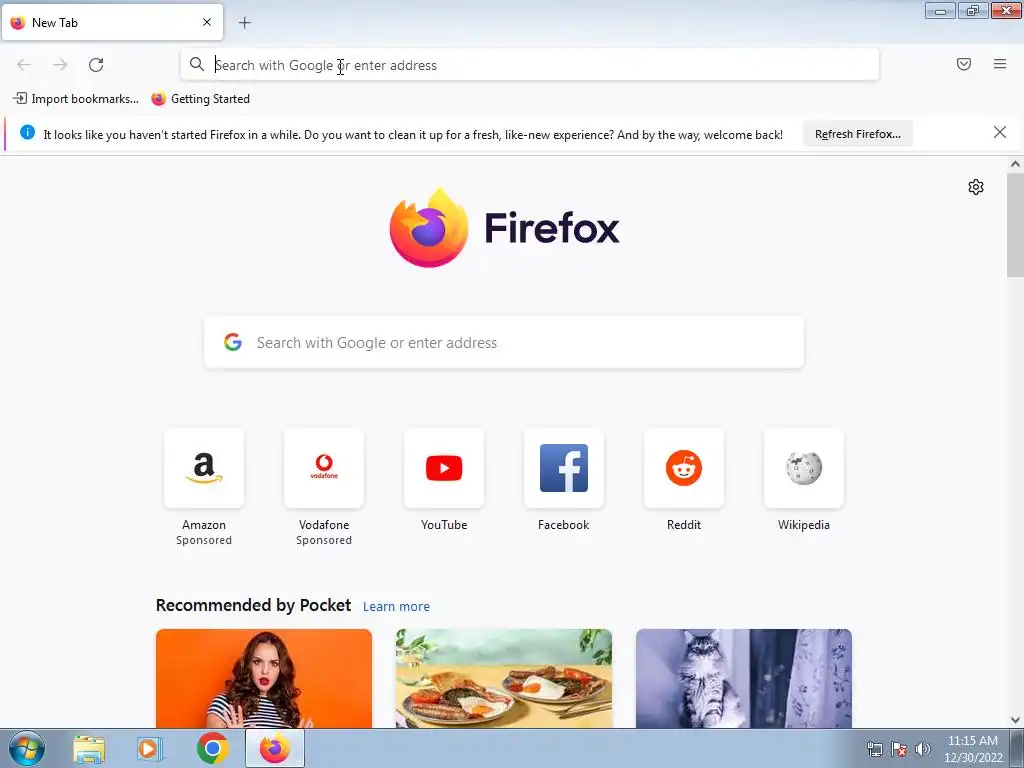The image size is (1024, 768).
Task: Open Import bookmarks toolbar item
Action: click(76, 99)
